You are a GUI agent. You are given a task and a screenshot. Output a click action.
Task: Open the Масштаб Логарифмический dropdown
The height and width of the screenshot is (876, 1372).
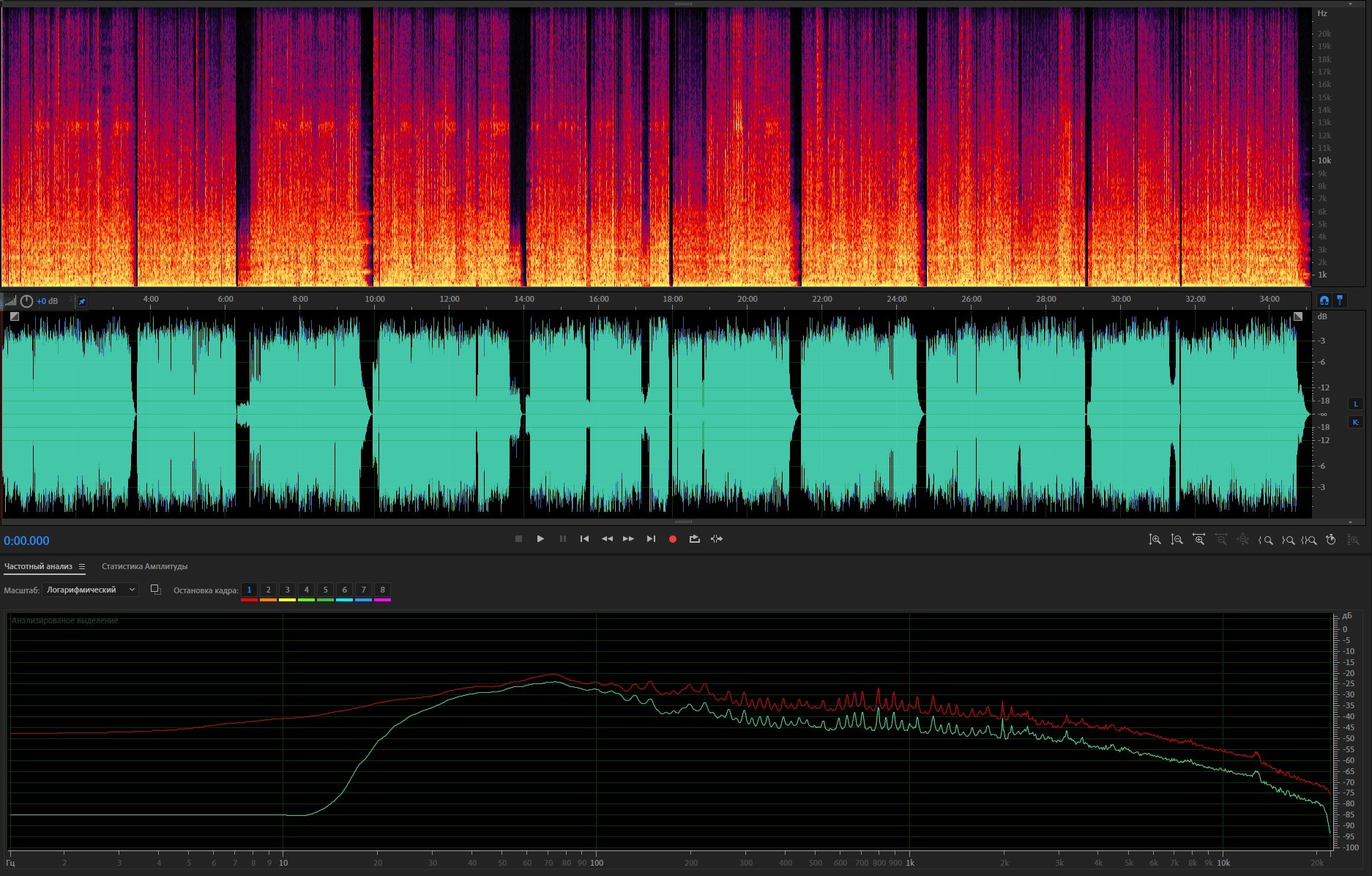[x=90, y=590]
